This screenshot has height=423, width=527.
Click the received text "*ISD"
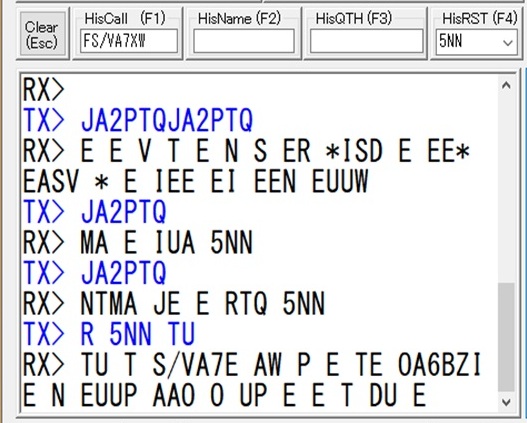click(354, 151)
